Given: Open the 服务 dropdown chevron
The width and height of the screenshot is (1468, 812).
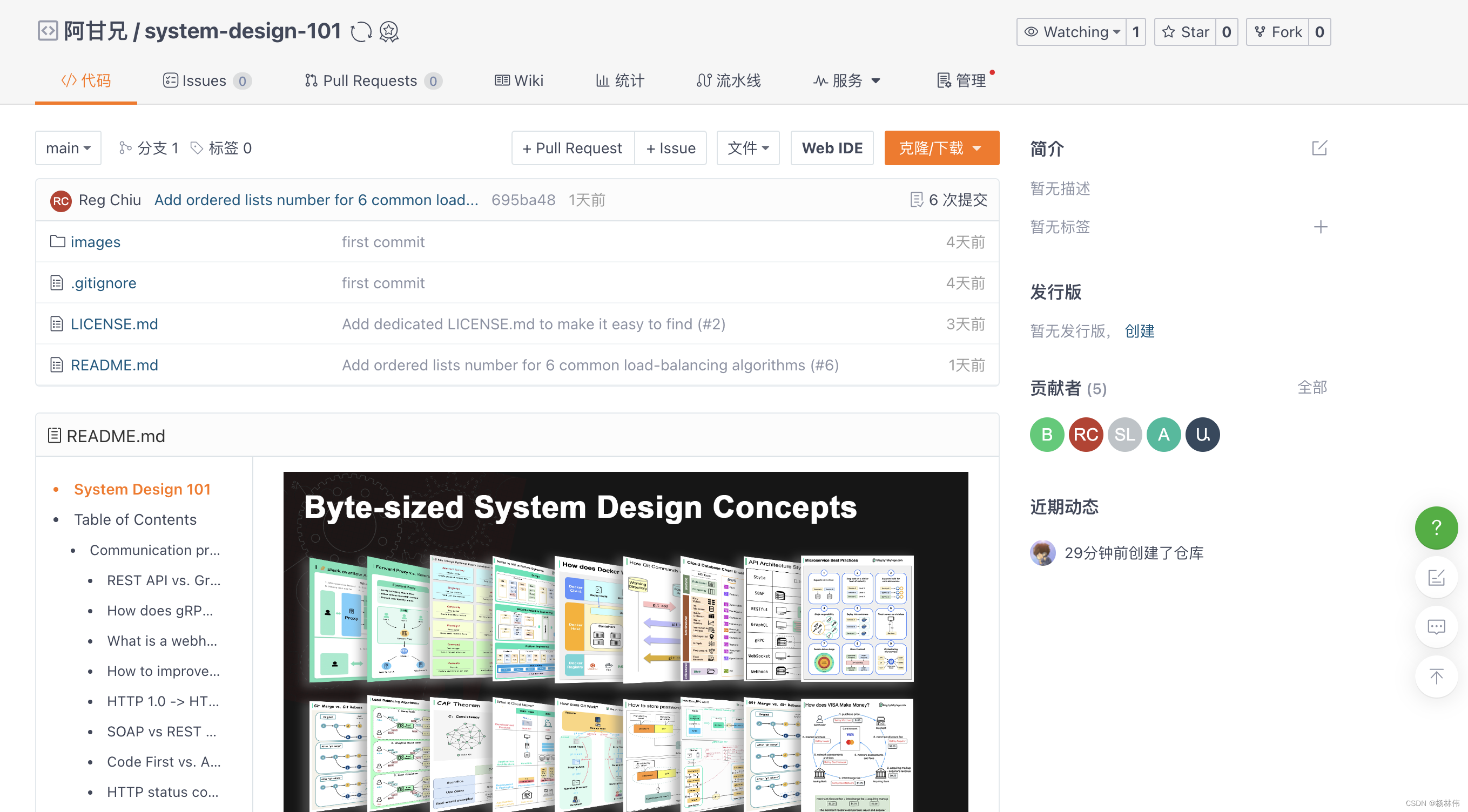Looking at the screenshot, I should [x=877, y=80].
